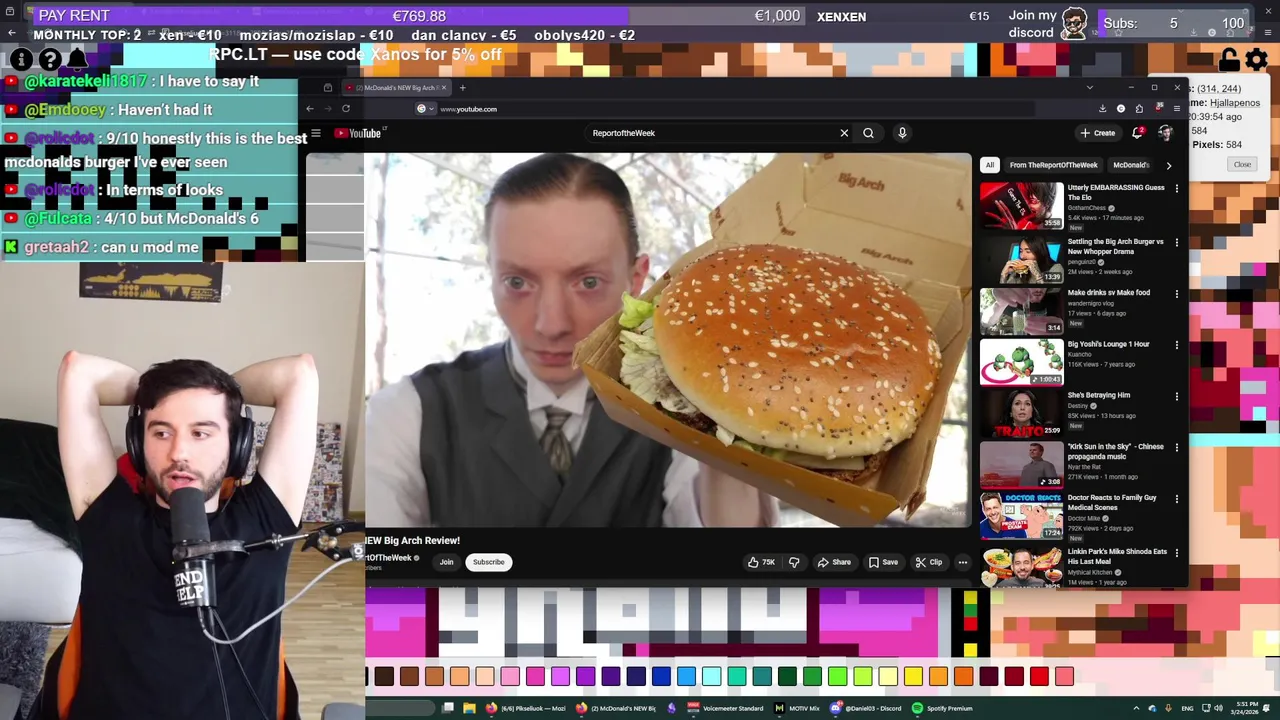
Task: Pick the pure blue color swatch in the palette
Action: [x=661, y=677]
